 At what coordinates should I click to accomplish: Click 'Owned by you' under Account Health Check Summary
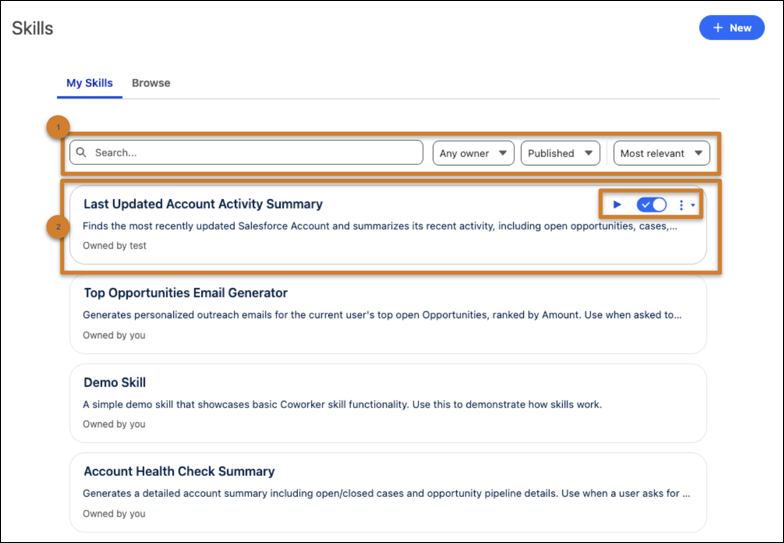(114, 514)
